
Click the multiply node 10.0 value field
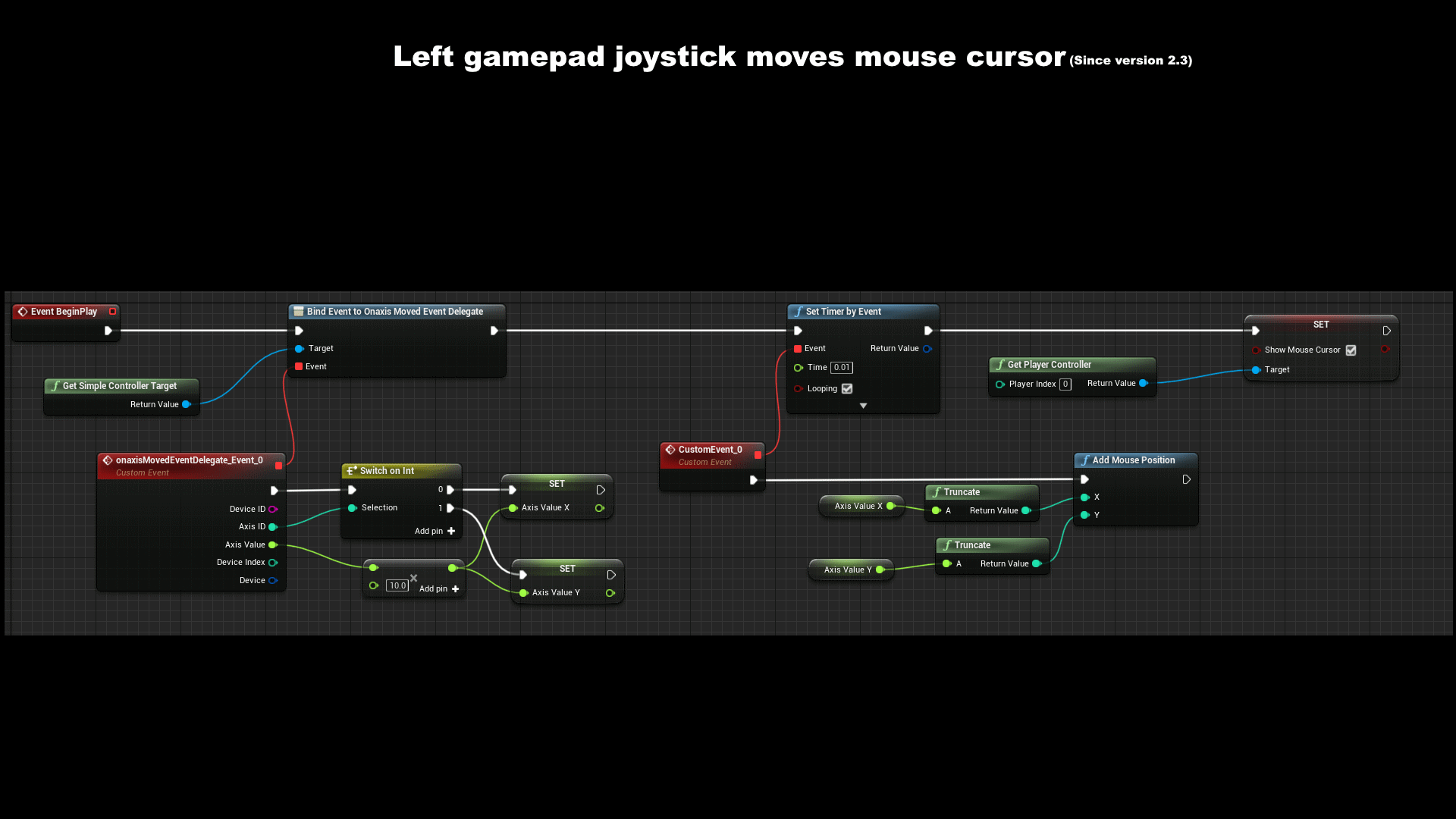pos(397,585)
